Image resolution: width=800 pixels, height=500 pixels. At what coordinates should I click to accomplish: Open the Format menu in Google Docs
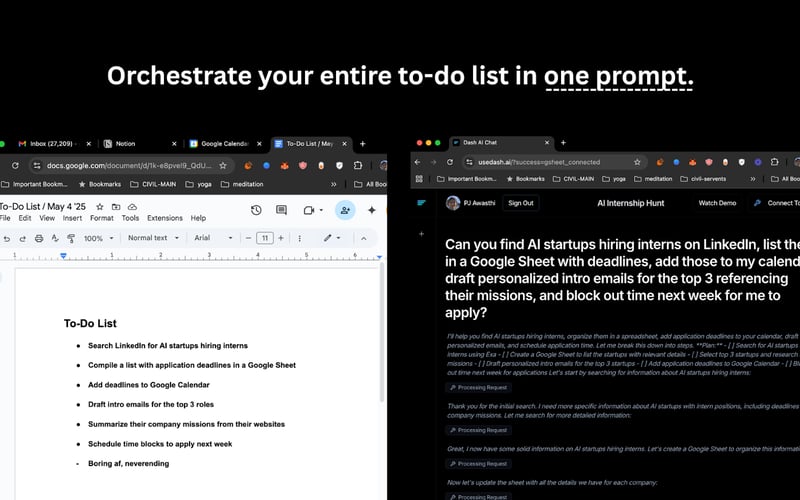click(x=102, y=218)
